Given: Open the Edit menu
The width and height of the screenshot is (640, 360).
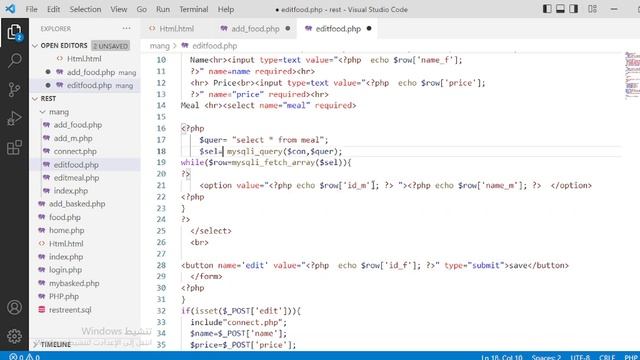Looking at the screenshot, I should pyautogui.click(x=53, y=9).
